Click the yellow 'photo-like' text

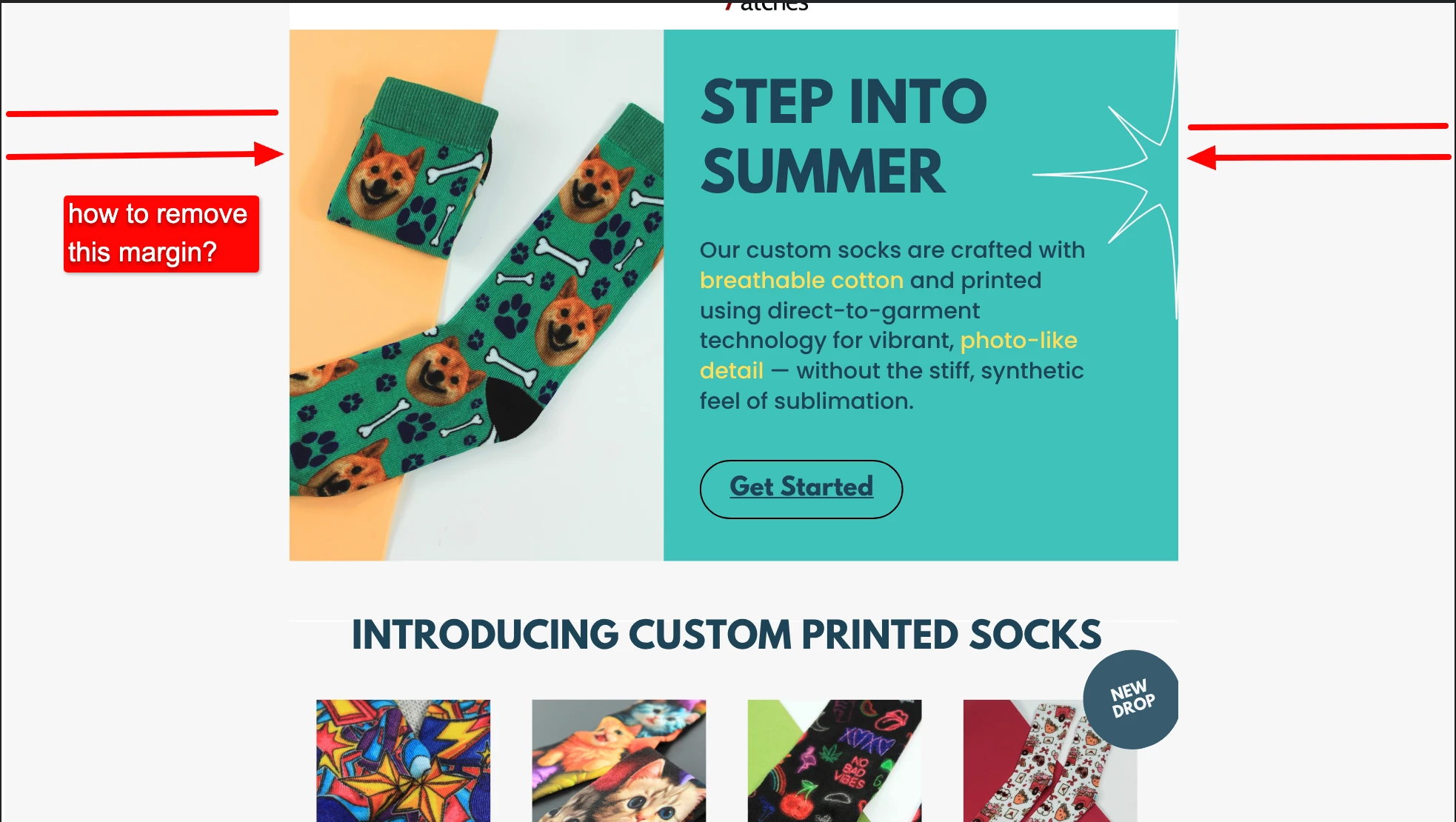(1018, 340)
